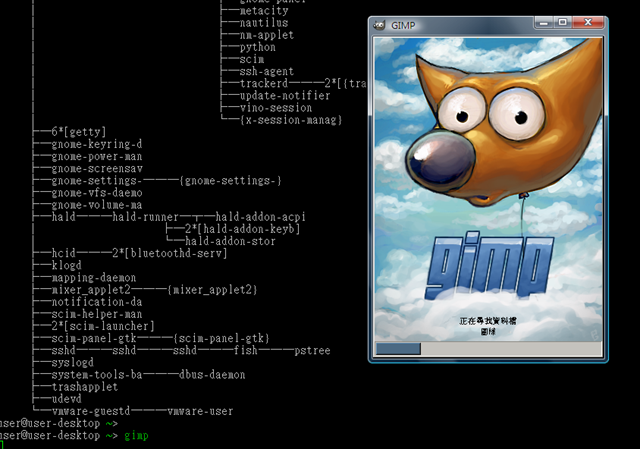The height and width of the screenshot is (449, 640).
Task: Click 'hald-addon-stor' in the terminal
Action: 230,241
